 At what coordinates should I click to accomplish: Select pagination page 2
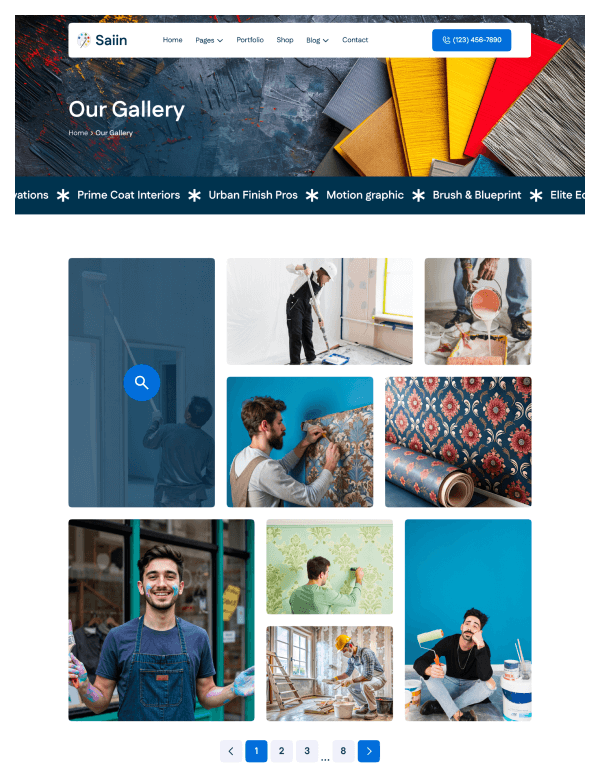click(x=282, y=751)
